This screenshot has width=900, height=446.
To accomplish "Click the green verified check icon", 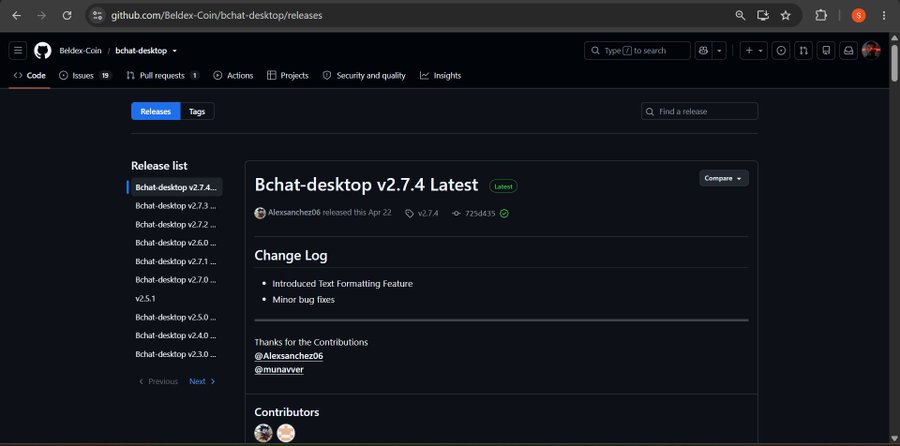I will tap(504, 213).
